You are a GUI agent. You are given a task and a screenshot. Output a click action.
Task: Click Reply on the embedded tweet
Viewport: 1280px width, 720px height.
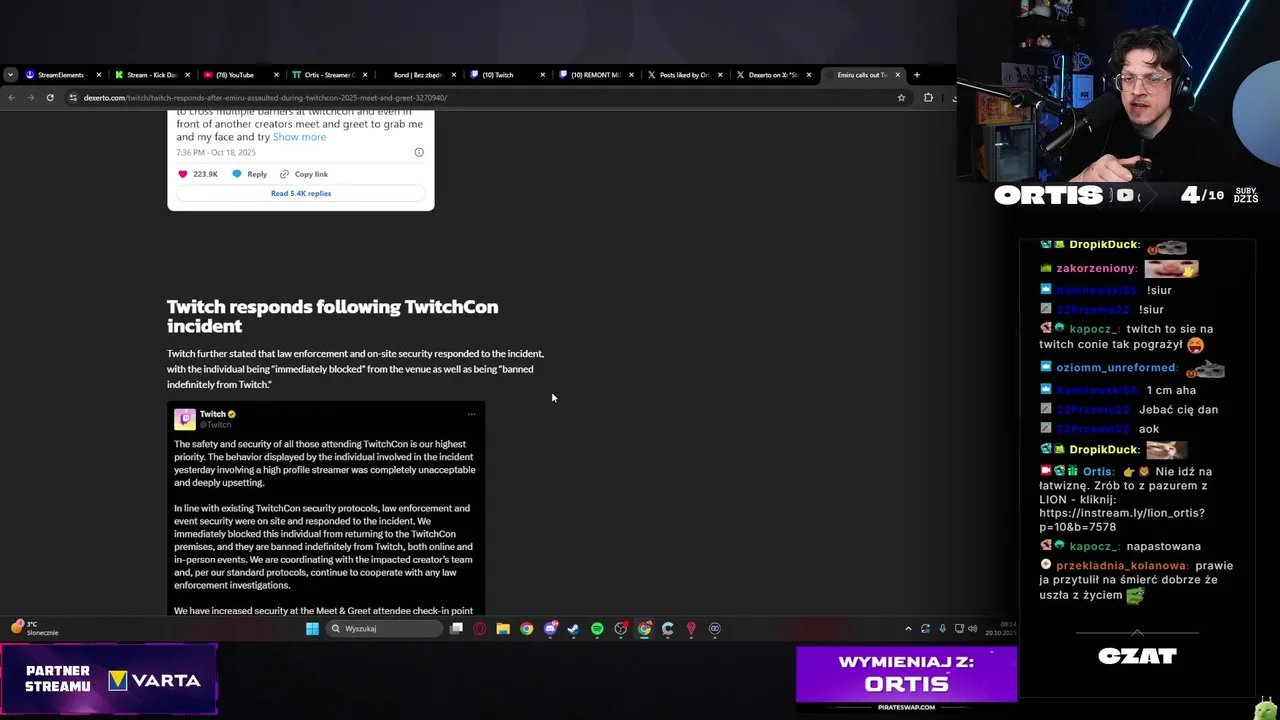click(250, 174)
